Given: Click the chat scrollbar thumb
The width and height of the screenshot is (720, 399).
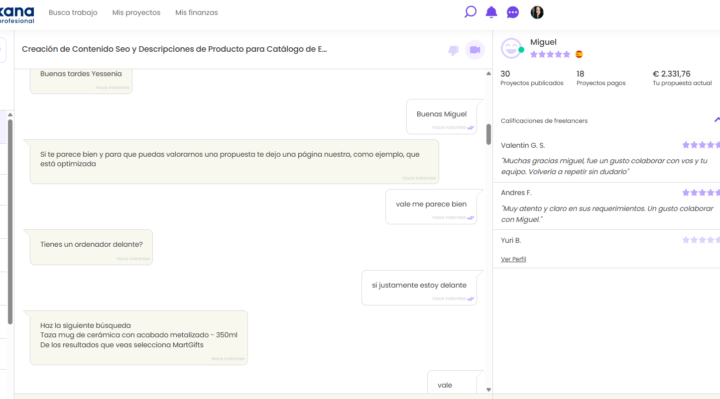Looking at the screenshot, I should coord(488,134).
